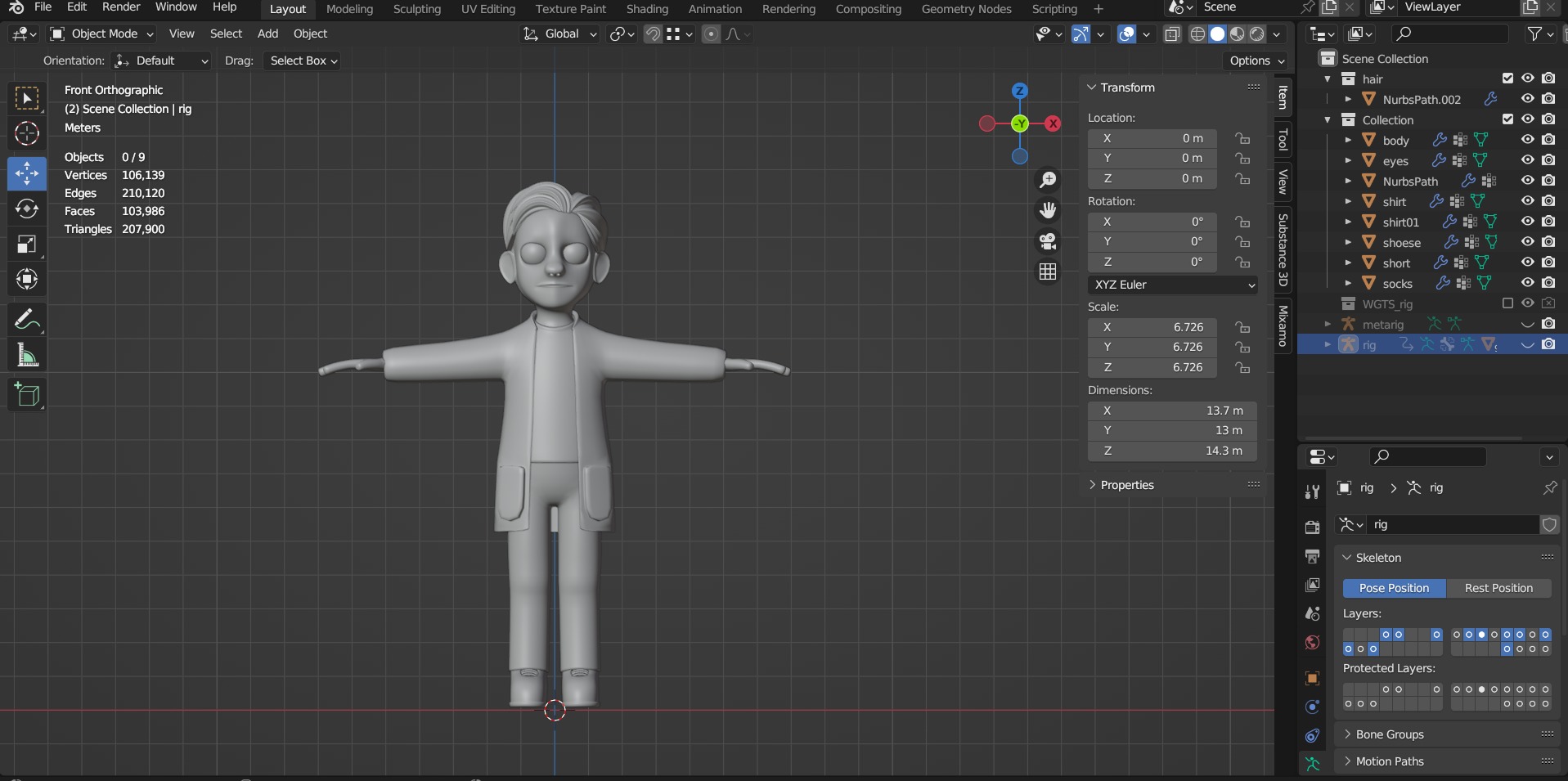Viewport: 1568px width, 781px height.
Task: Open the Object Mode dropdown
Action: pyautogui.click(x=102, y=34)
